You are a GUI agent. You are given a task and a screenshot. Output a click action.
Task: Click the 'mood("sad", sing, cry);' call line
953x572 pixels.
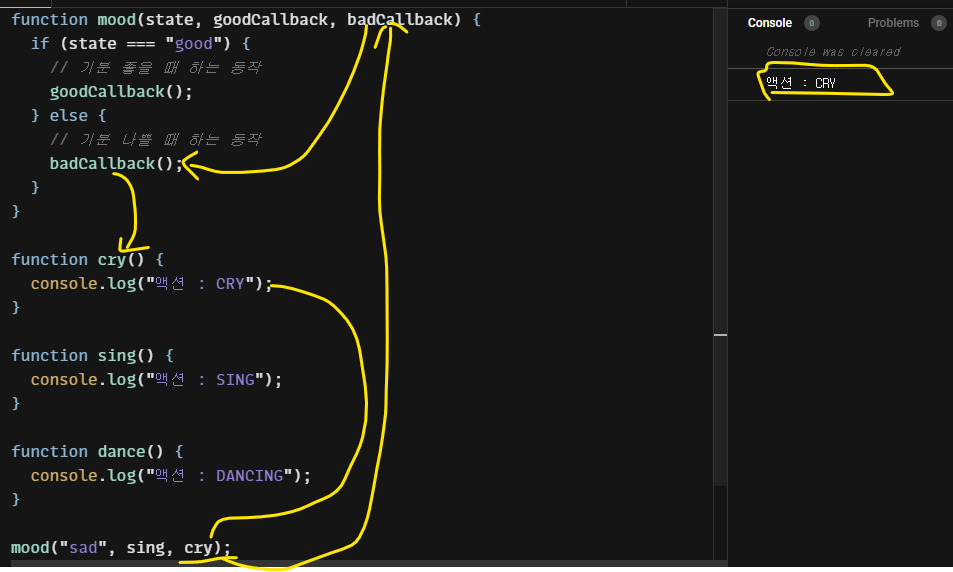click(121, 548)
